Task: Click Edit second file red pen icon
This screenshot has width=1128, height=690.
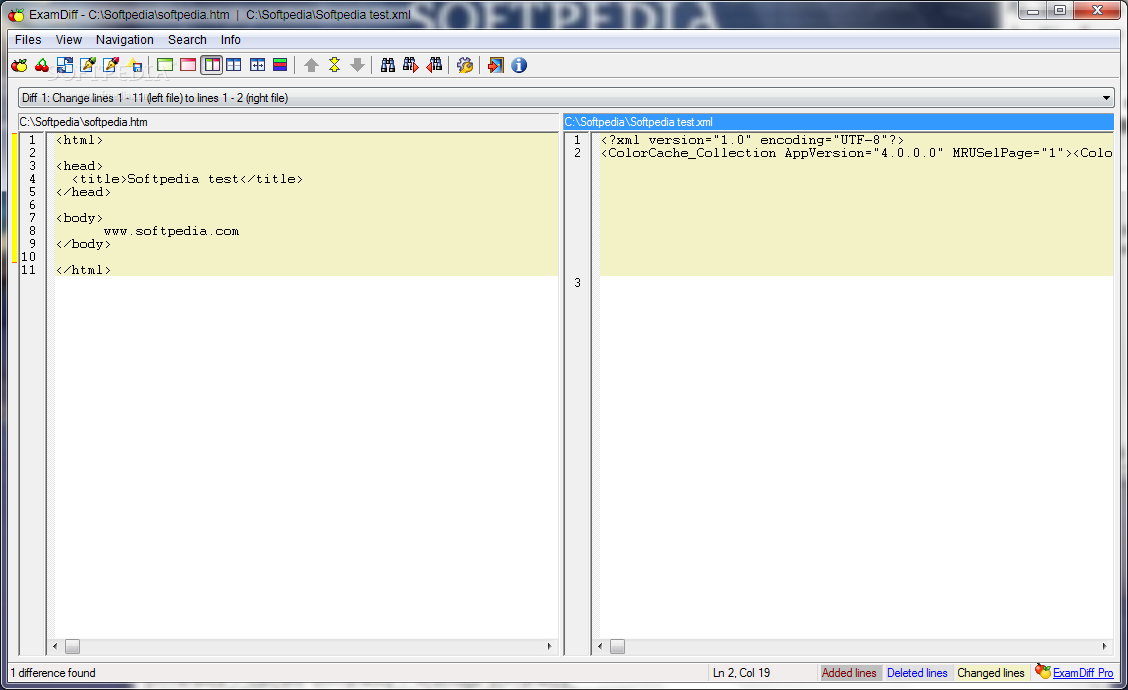Action: [111, 65]
